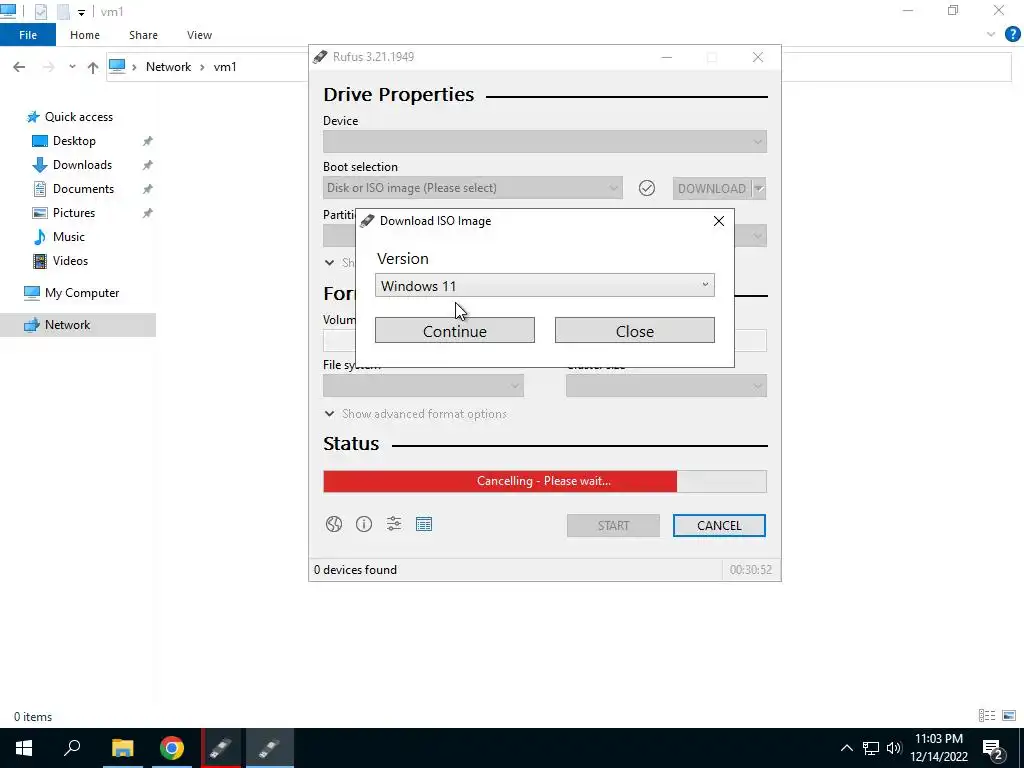Screen dimensions: 1024x768
Task: Pin toggle next to Pictures
Action: [x=148, y=213]
